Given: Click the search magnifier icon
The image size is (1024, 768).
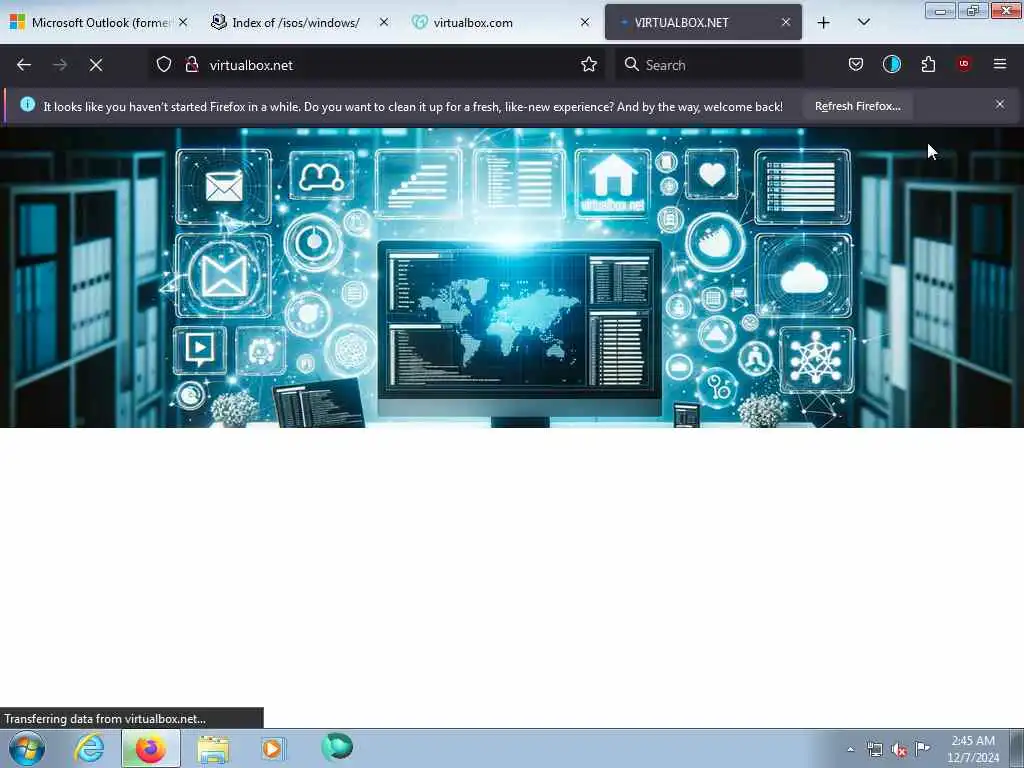Looking at the screenshot, I should click(632, 64).
